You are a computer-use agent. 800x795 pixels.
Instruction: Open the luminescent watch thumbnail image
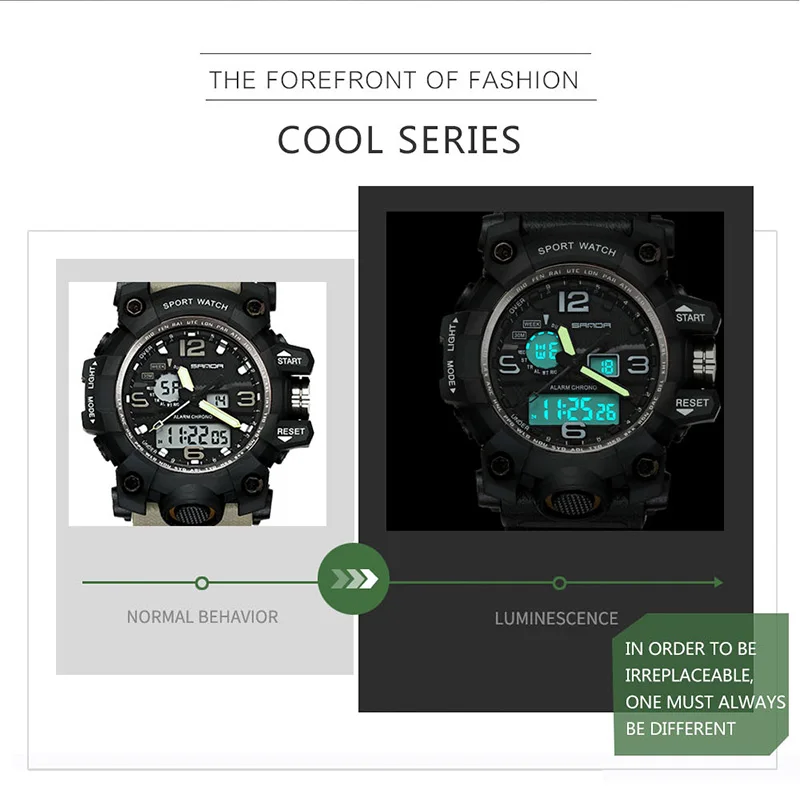click(555, 371)
